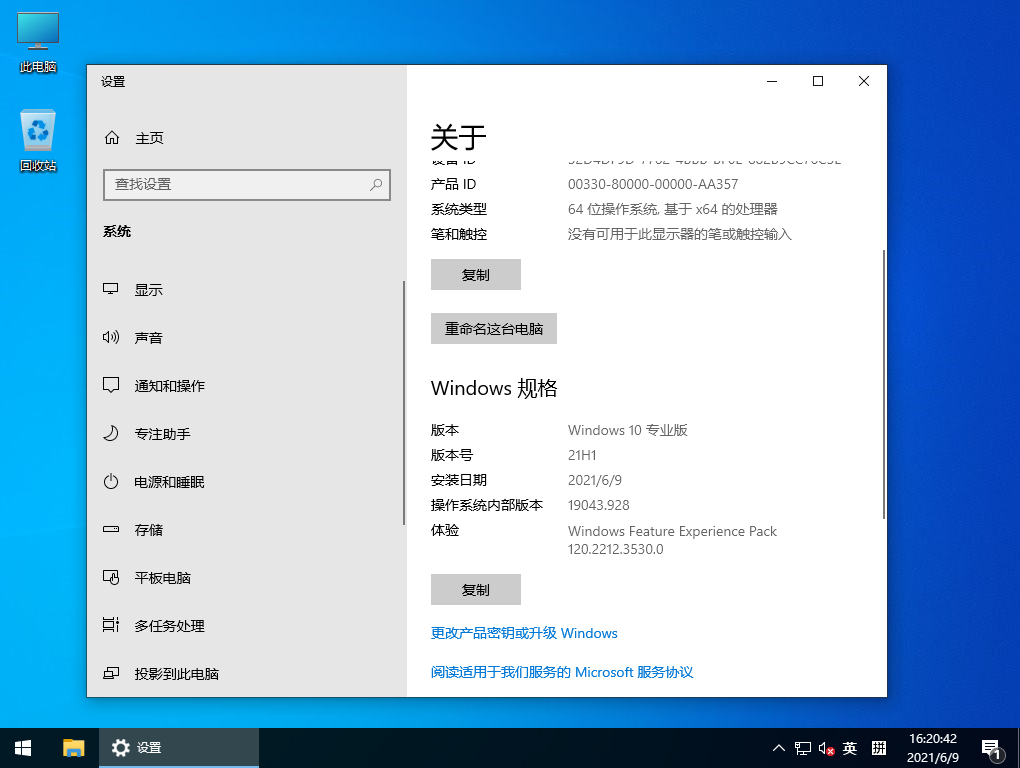This screenshot has height=768, width=1020.
Task: Select the 21H1 version value
Action: click(582, 455)
